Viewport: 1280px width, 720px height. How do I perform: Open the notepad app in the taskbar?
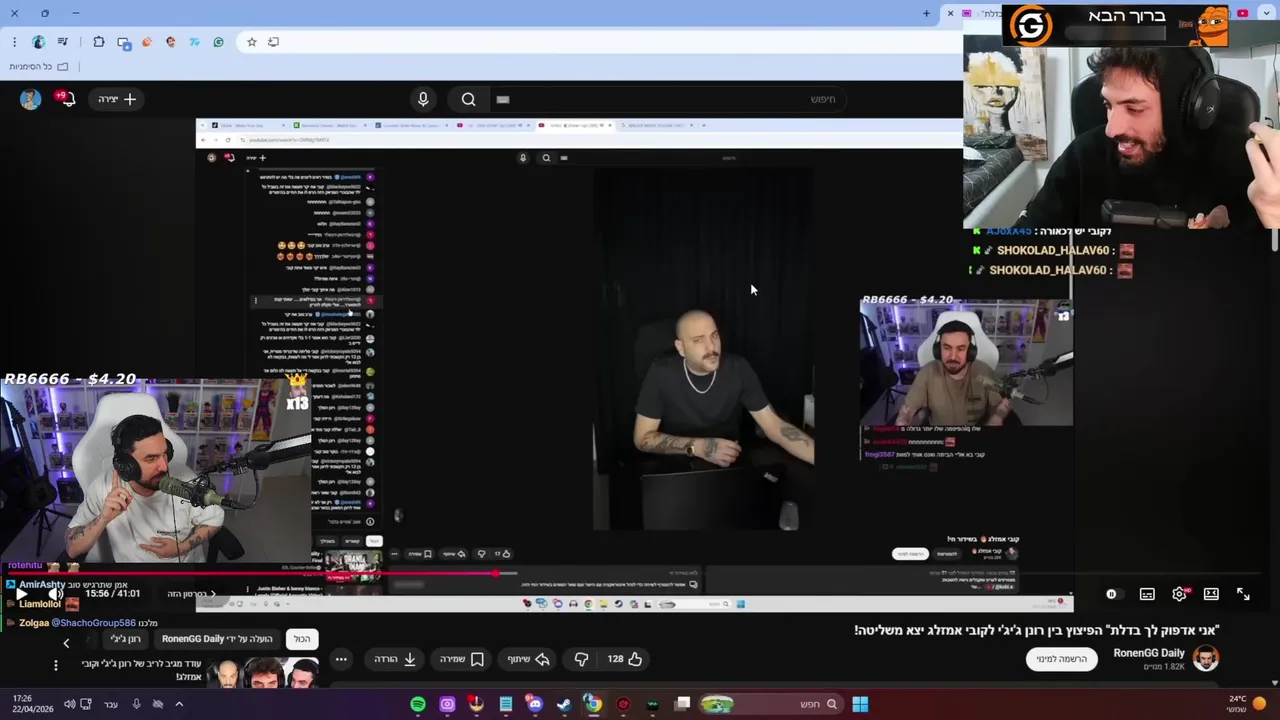(506, 704)
